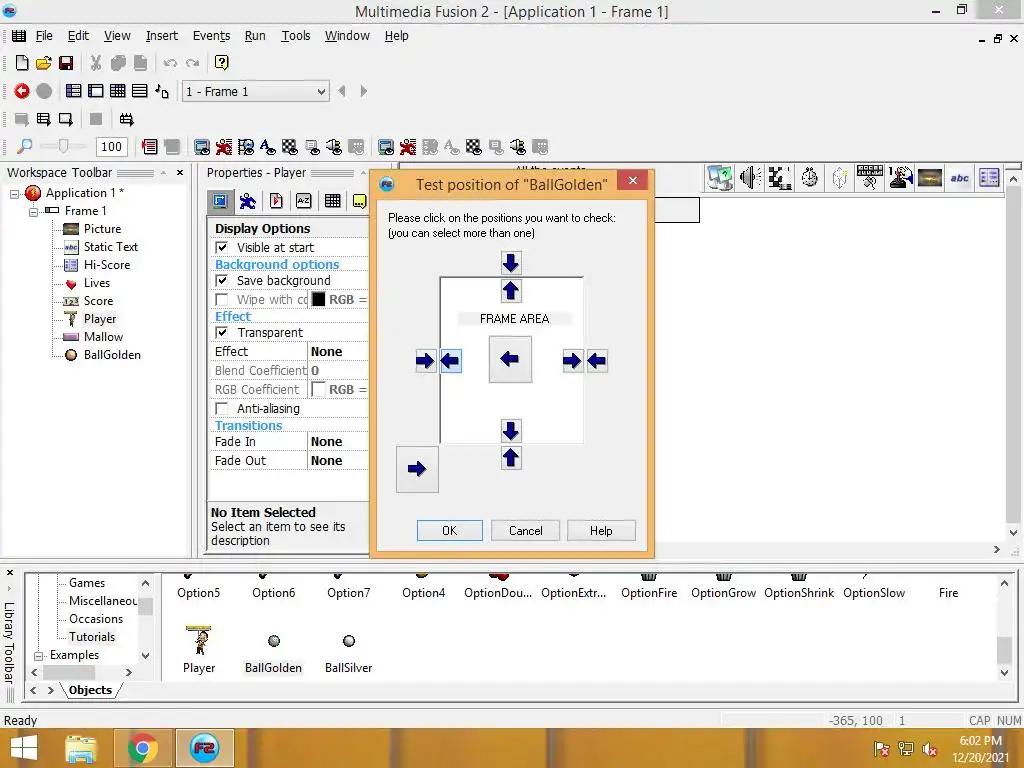The height and width of the screenshot is (768, 1024).
Task: Select top inside-frame up arrow
Action: 511,291
